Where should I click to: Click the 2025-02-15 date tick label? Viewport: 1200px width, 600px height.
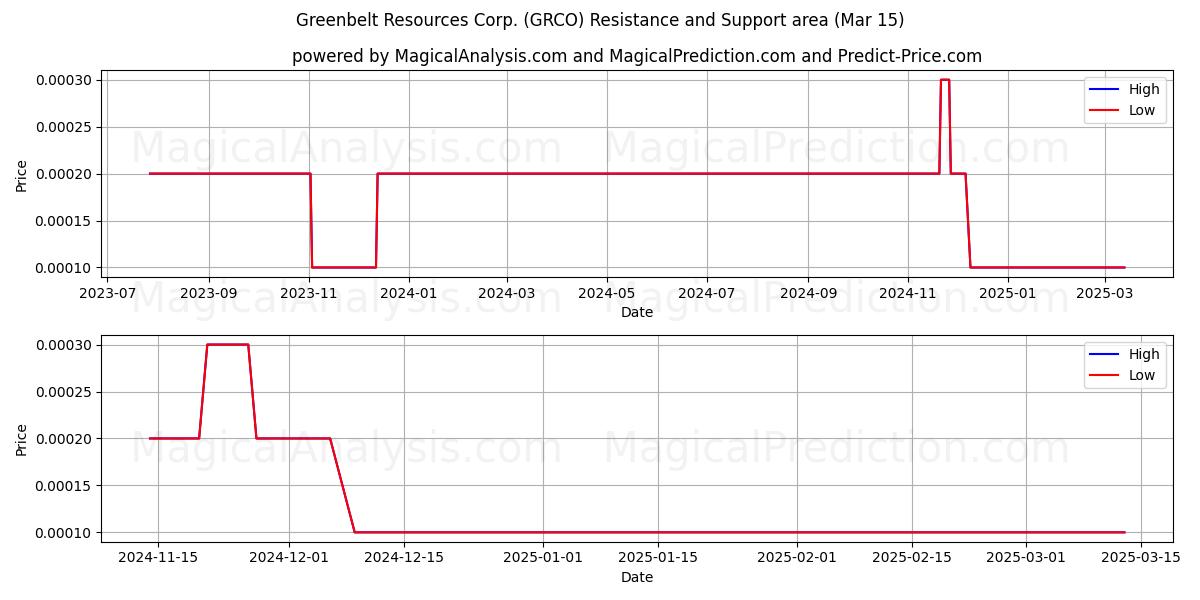[912, 559]
